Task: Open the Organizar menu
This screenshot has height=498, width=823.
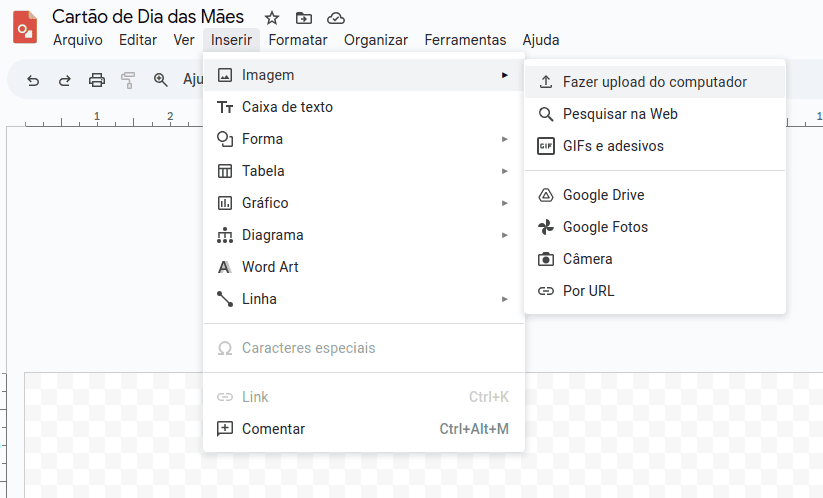Action: (x=376, y=40)
